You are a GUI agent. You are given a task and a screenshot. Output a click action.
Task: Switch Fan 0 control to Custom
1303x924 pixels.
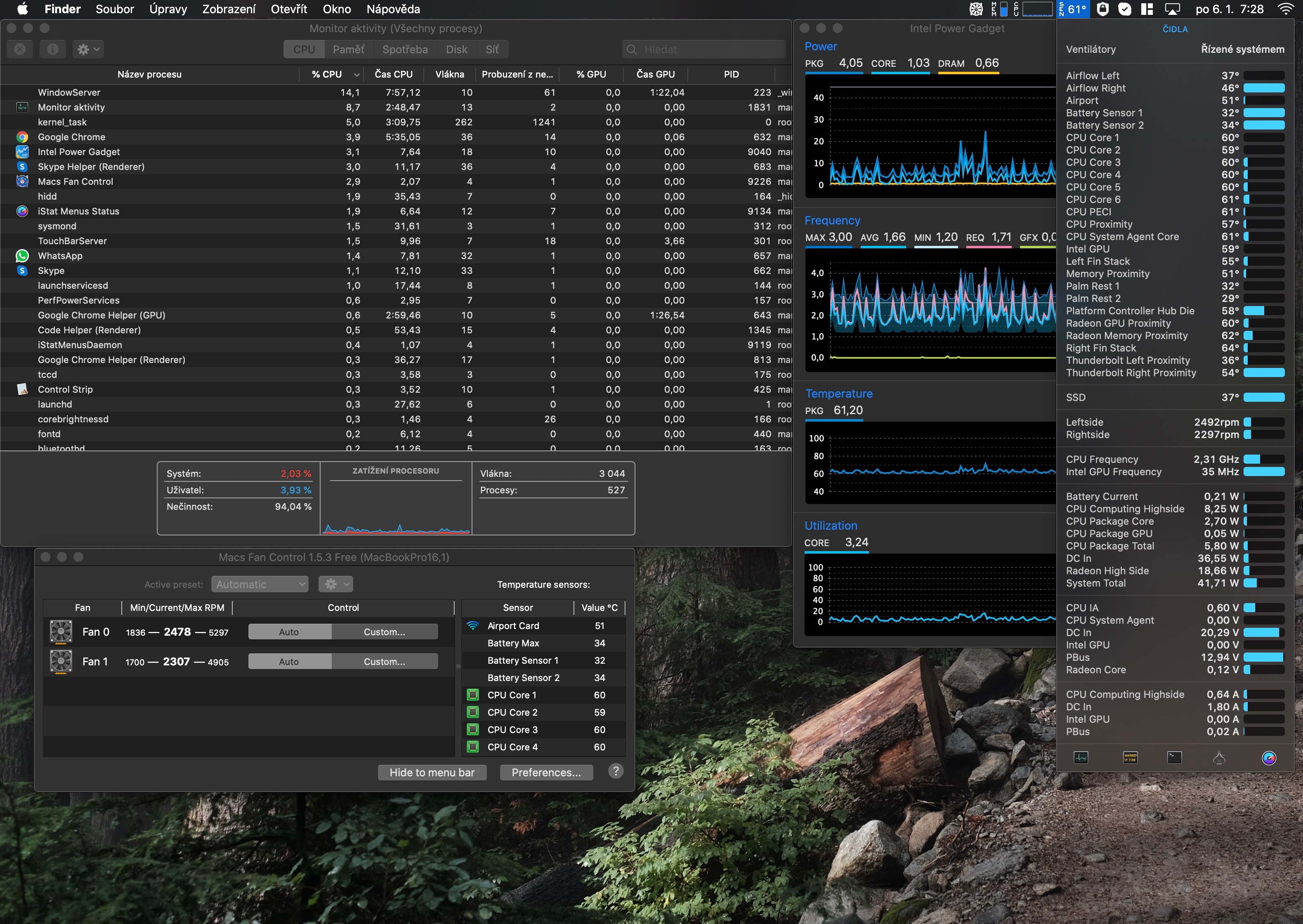point(384,632)
